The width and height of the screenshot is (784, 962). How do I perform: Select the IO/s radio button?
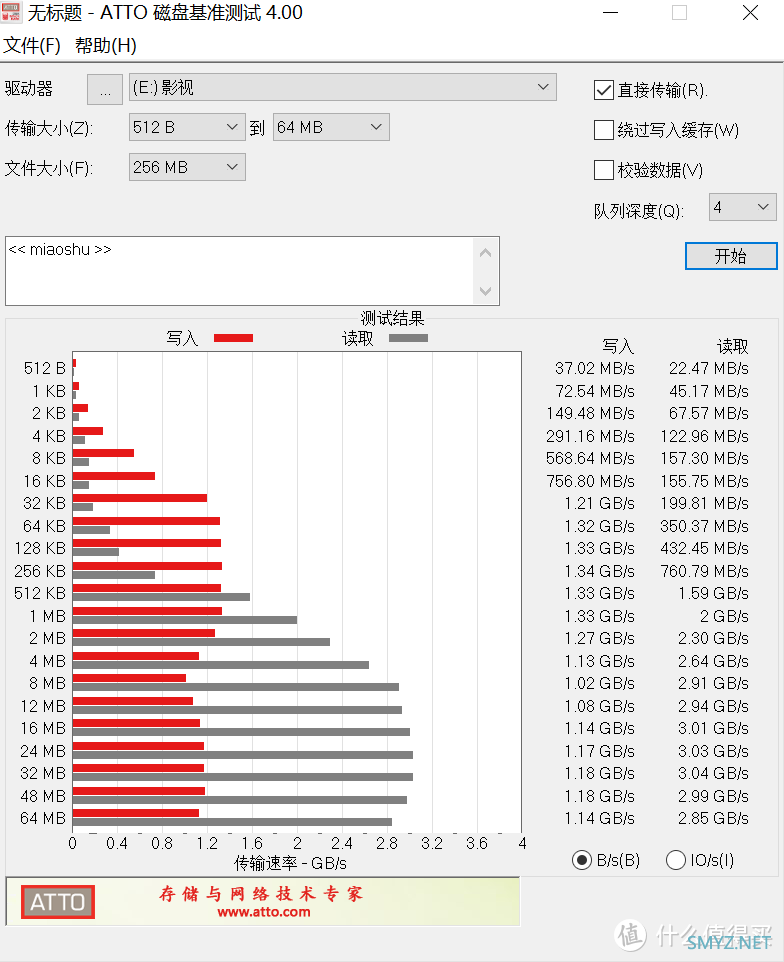tap(676, 860)
